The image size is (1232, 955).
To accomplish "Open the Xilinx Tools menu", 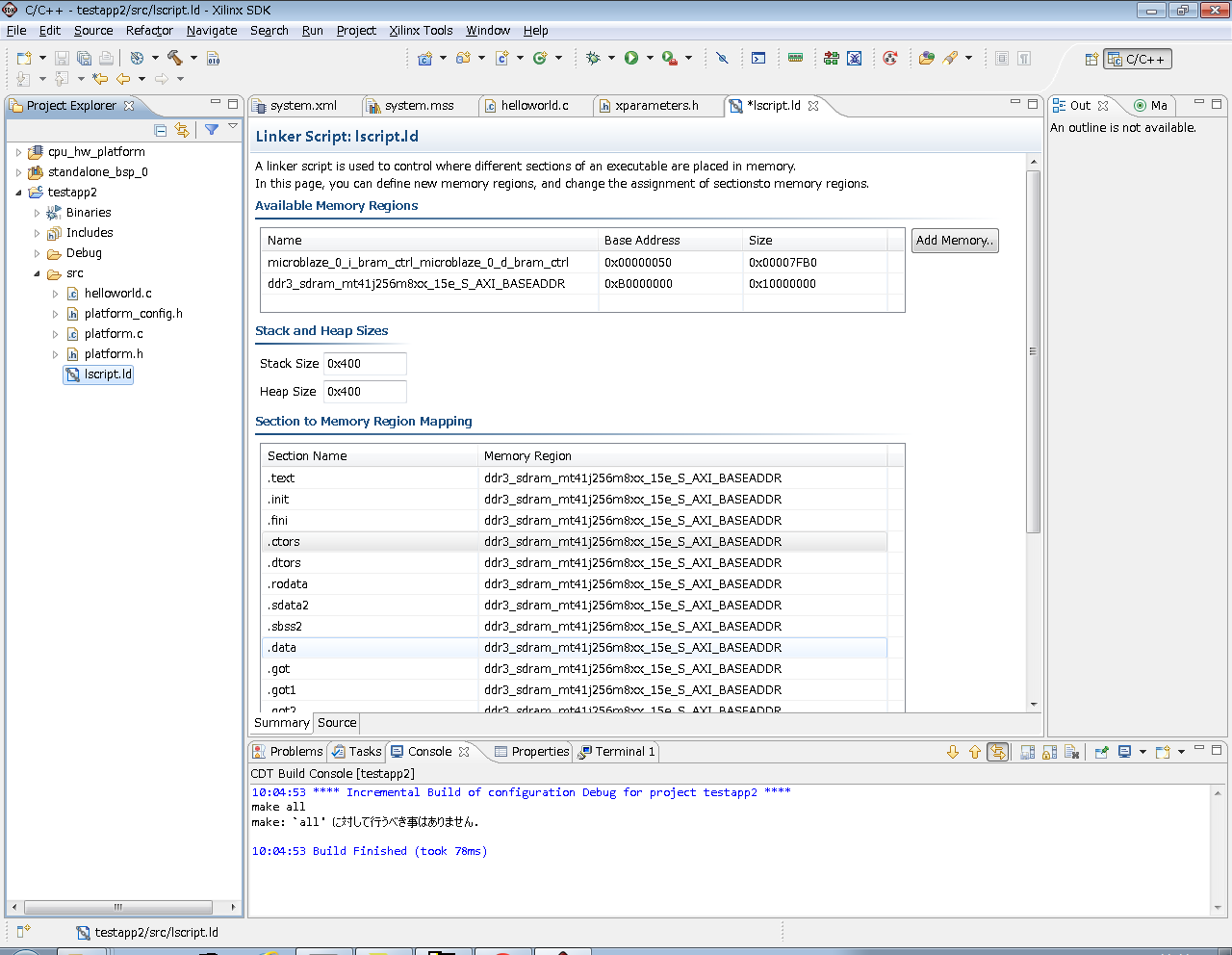I will pyautogui.click(x=421, y=30).
